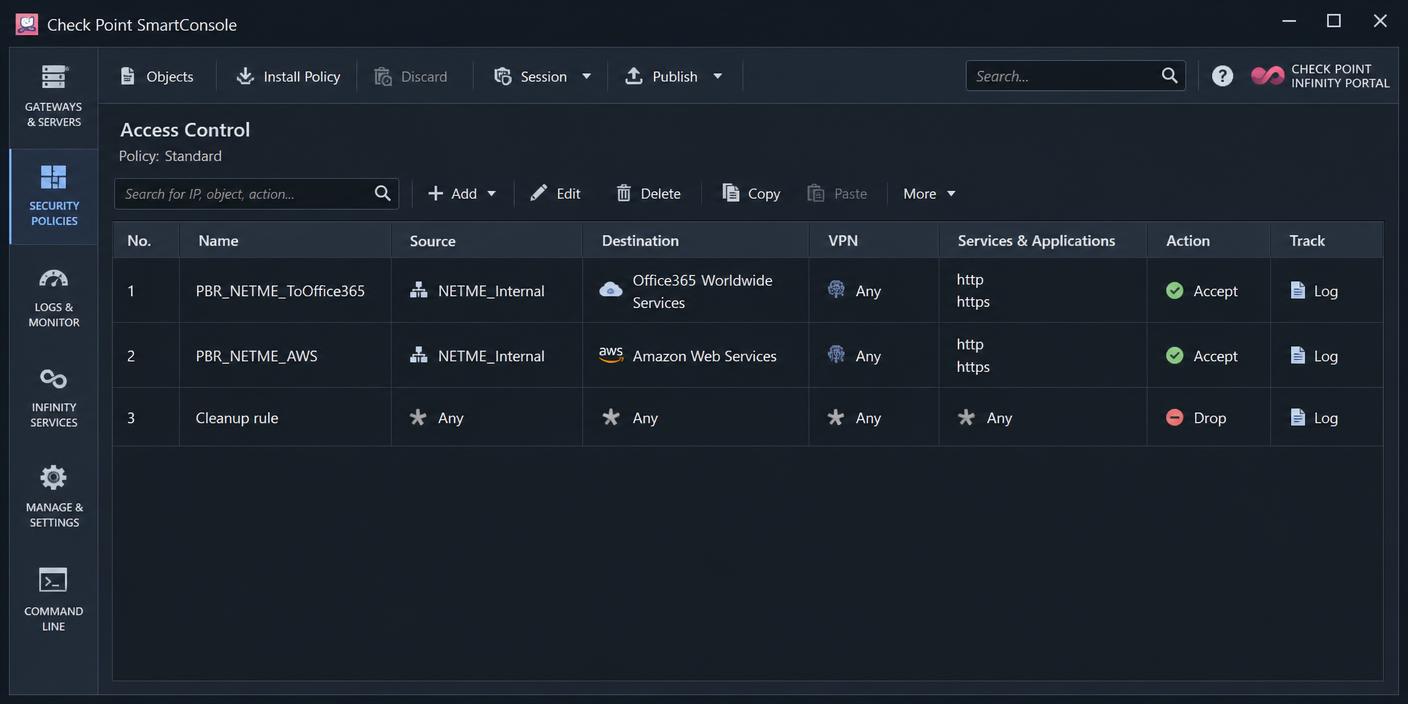Image resolution: width=1408 pixels, height=704 pixels.
Task: Copy the selected rule
Action: pos(751,193)
